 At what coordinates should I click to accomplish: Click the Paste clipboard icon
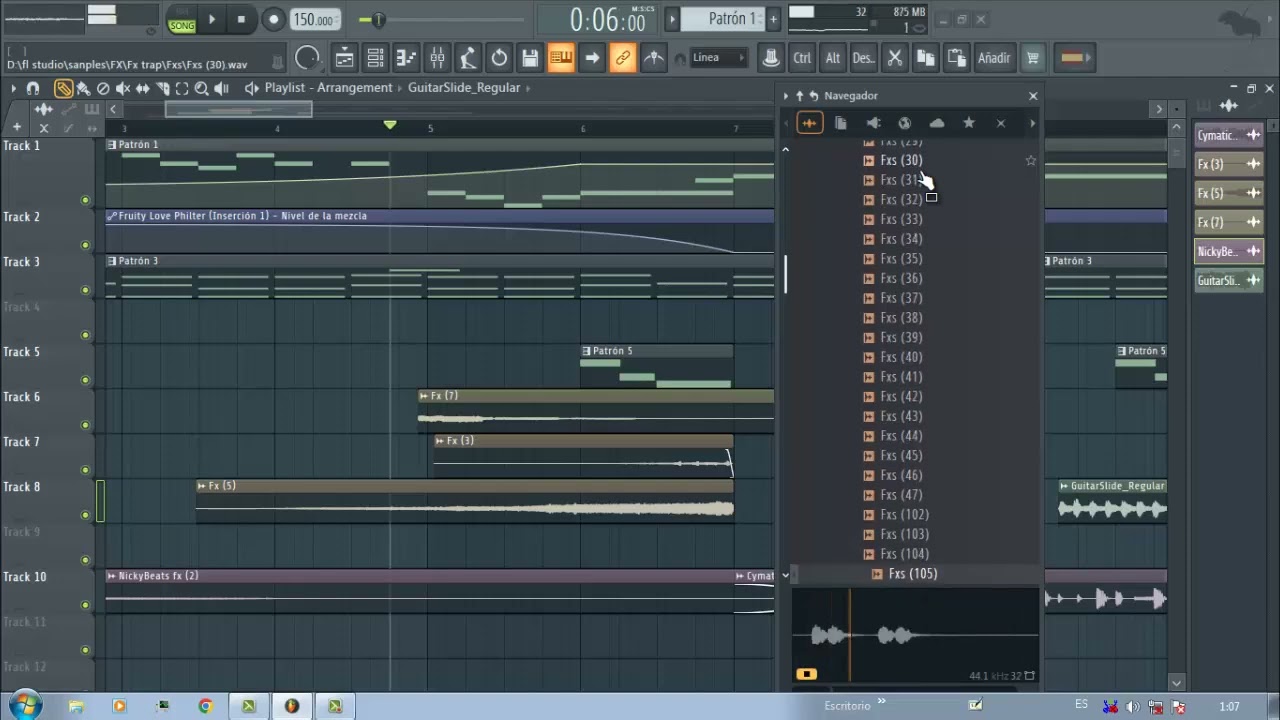[x=957, y=58]
